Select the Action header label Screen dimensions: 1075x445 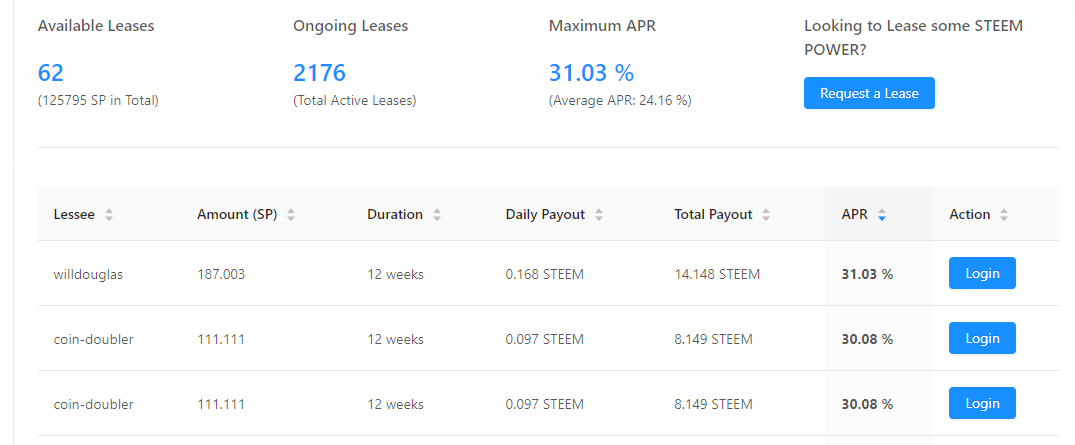(969, 215)
